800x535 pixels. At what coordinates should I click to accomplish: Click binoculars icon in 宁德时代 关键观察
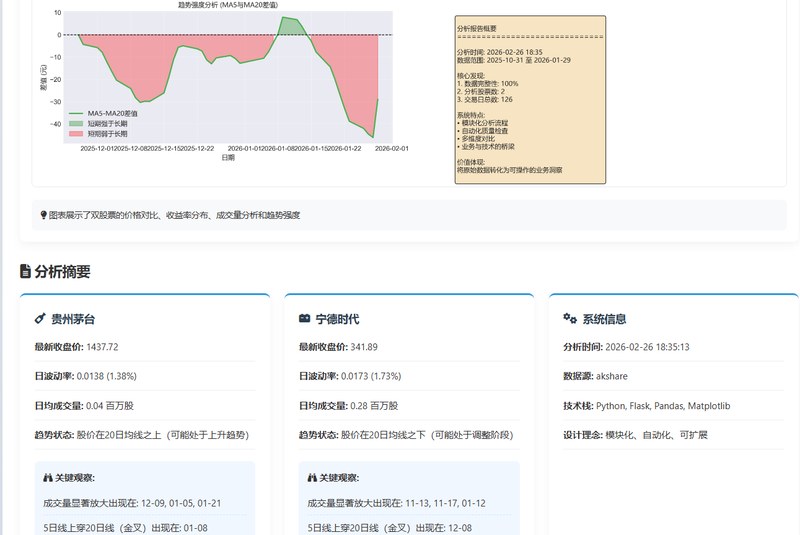pyautogui.click(x=314, y=478)
